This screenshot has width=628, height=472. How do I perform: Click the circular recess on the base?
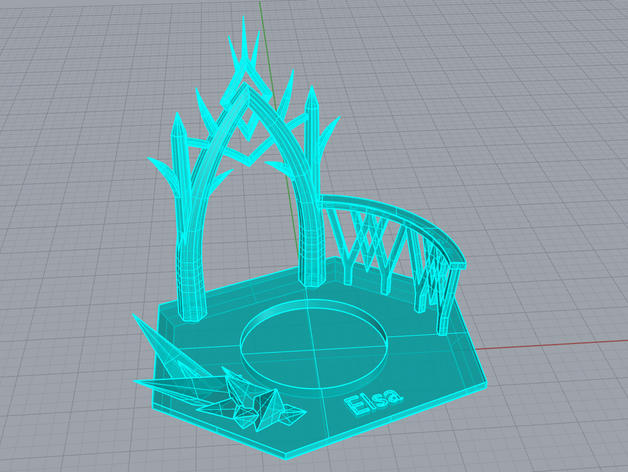click(314, 345)
